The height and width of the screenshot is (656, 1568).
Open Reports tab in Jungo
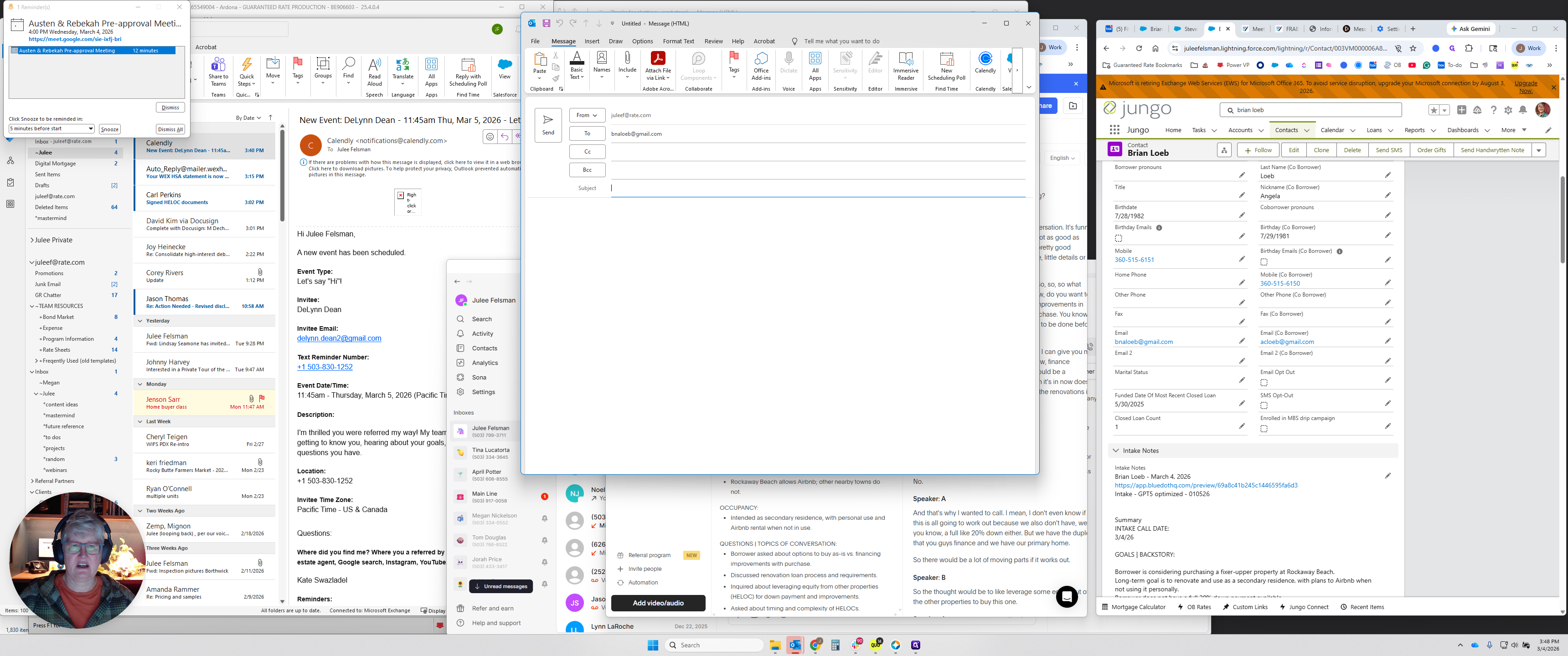click(1414, 130)
